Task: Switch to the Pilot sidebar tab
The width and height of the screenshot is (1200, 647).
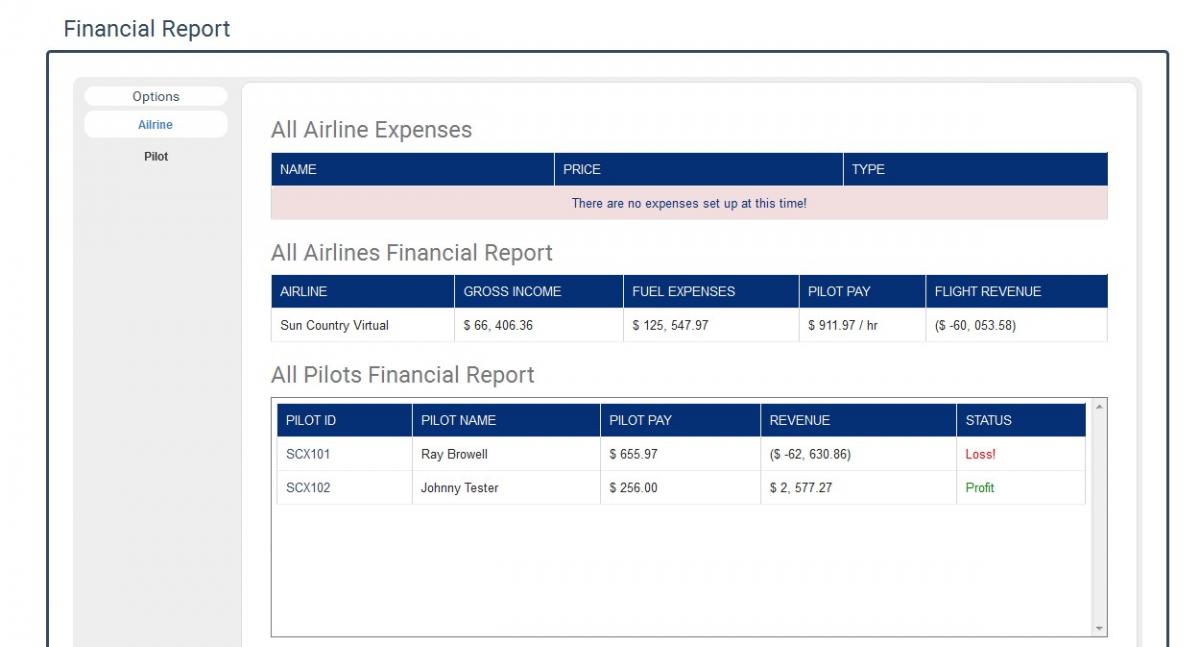Action: (x=156, y=156)
